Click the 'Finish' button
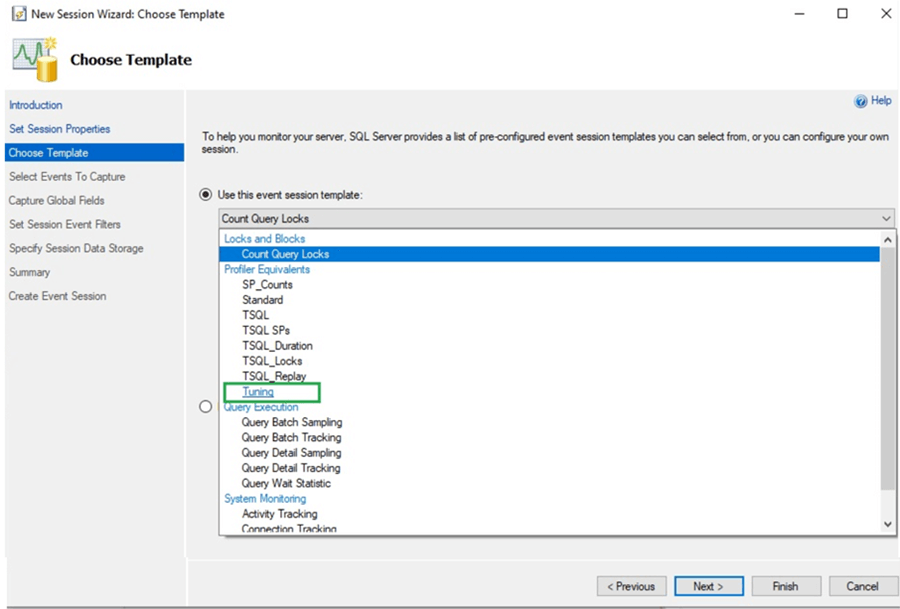The image size is (900, 609). click(x=786, y=586)
